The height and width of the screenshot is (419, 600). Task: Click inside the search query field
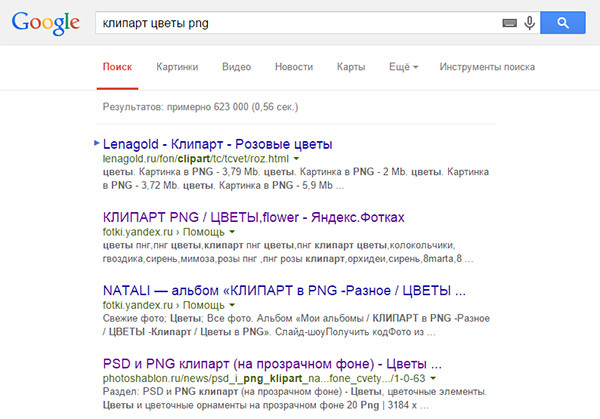click(298, 23)
